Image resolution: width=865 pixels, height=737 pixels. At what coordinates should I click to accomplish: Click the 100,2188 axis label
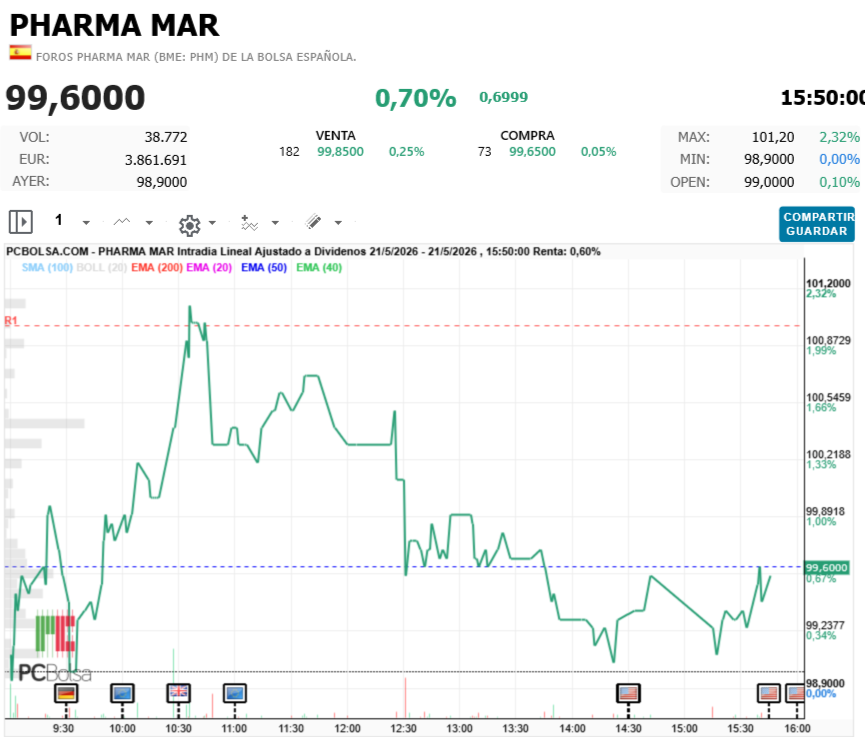pyautogui.click(x=828, y=454)
